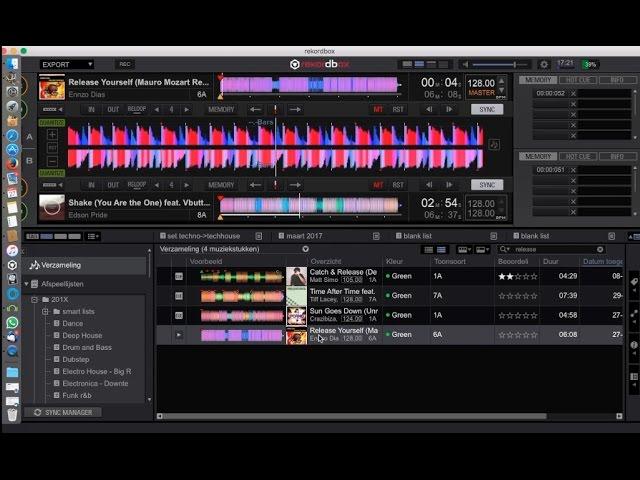640x480 pixels.
Task: Reset tempo with RST next to deck B MT
Action: 398,185
